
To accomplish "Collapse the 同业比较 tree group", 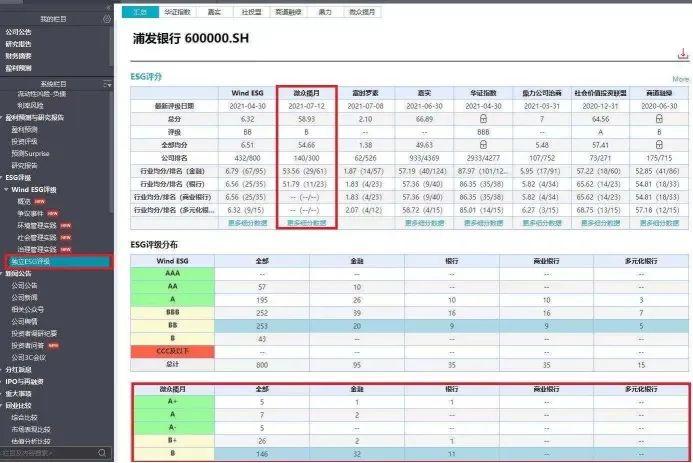I will coord(2,406).
